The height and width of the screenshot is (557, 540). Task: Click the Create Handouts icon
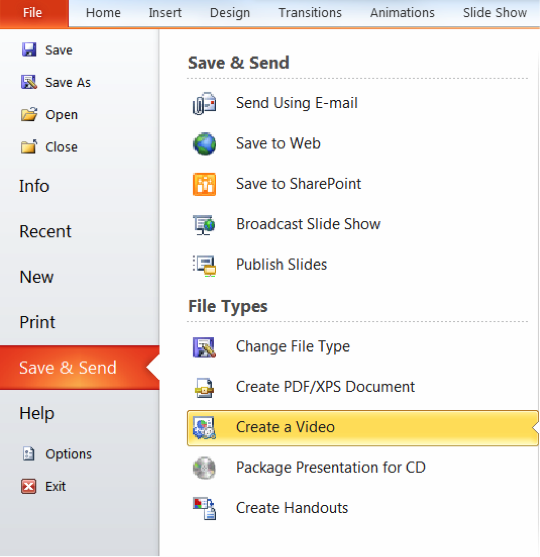(x=204, y=508)
